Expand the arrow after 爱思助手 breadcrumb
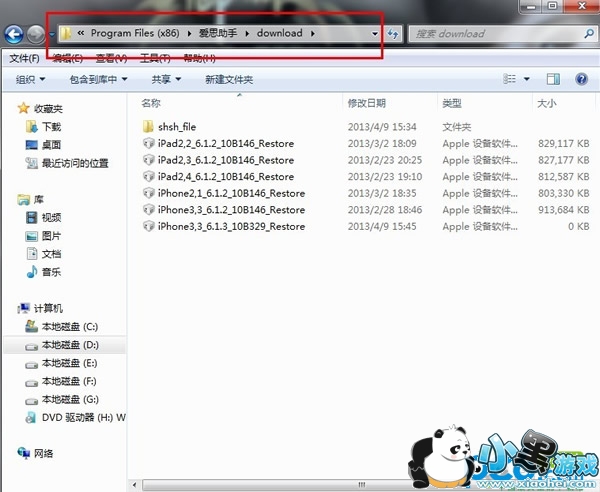The image size is (600, 492). tap(247, 34)
